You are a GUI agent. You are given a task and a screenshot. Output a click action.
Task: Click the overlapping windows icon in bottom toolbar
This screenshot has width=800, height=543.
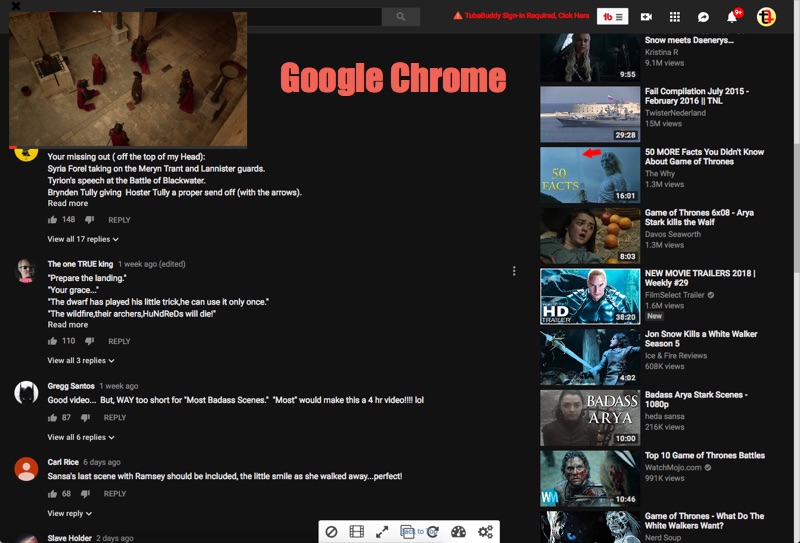tap(407, 532)
